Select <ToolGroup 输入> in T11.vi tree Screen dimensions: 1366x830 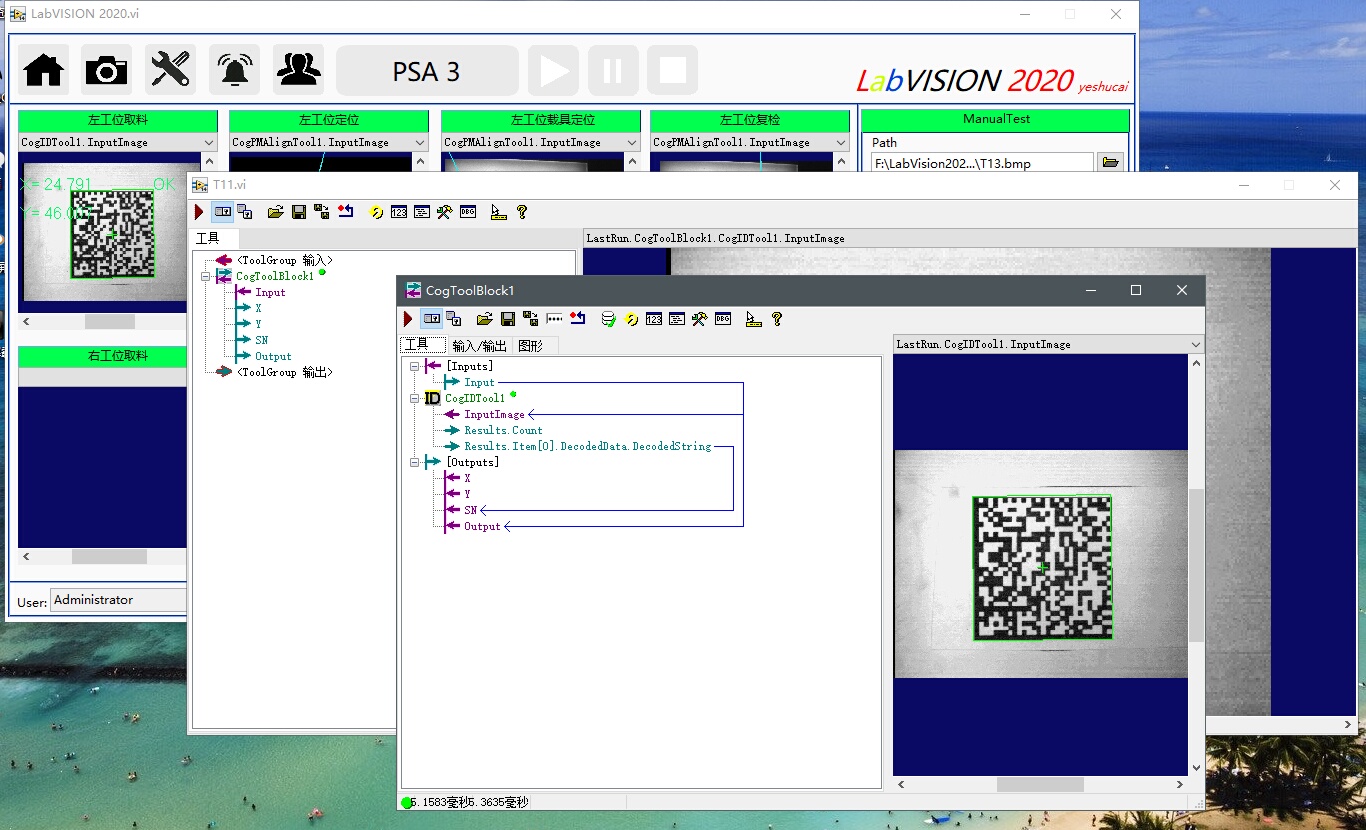pos(284,260)
